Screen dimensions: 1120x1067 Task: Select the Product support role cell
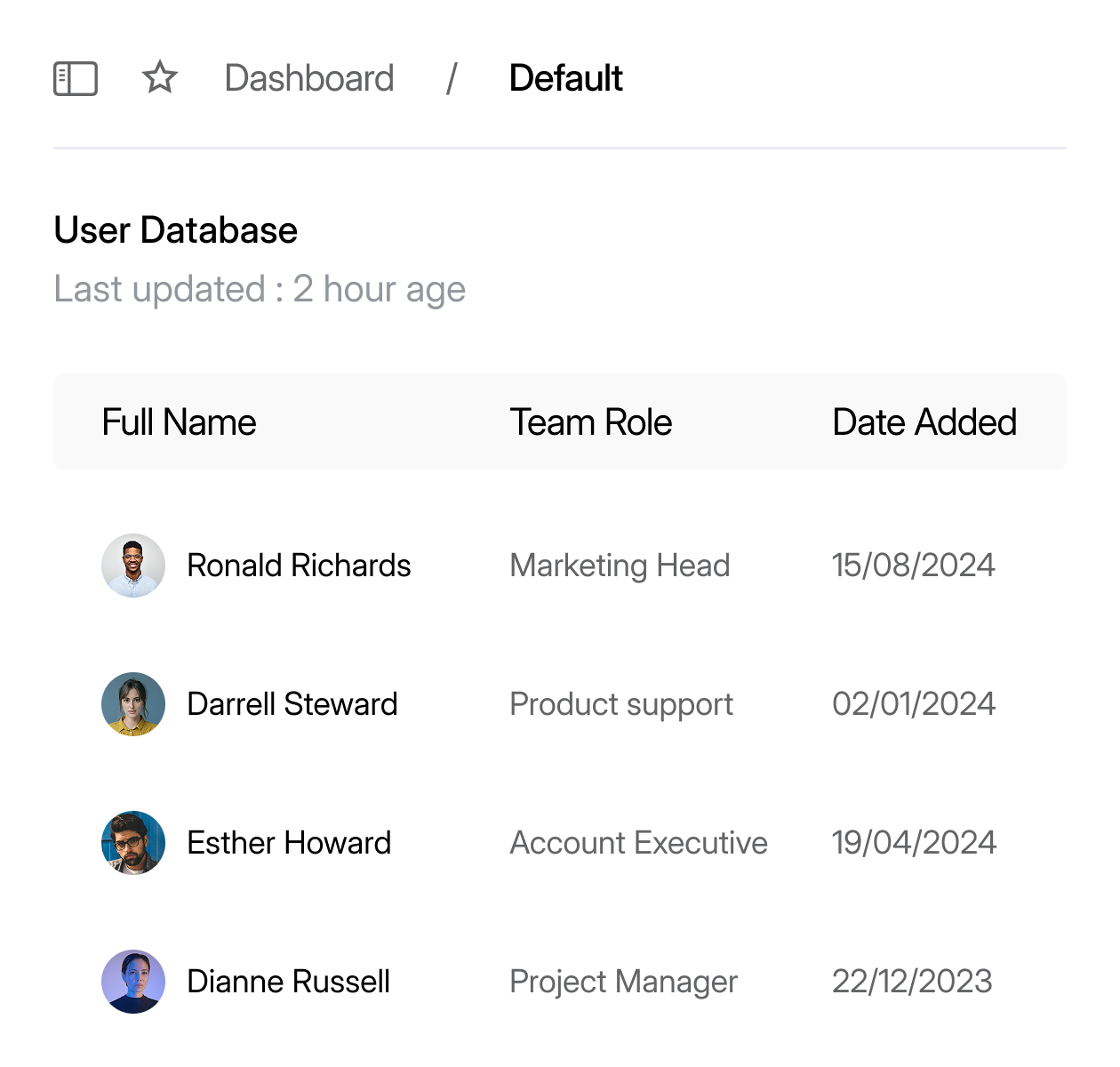620,704
